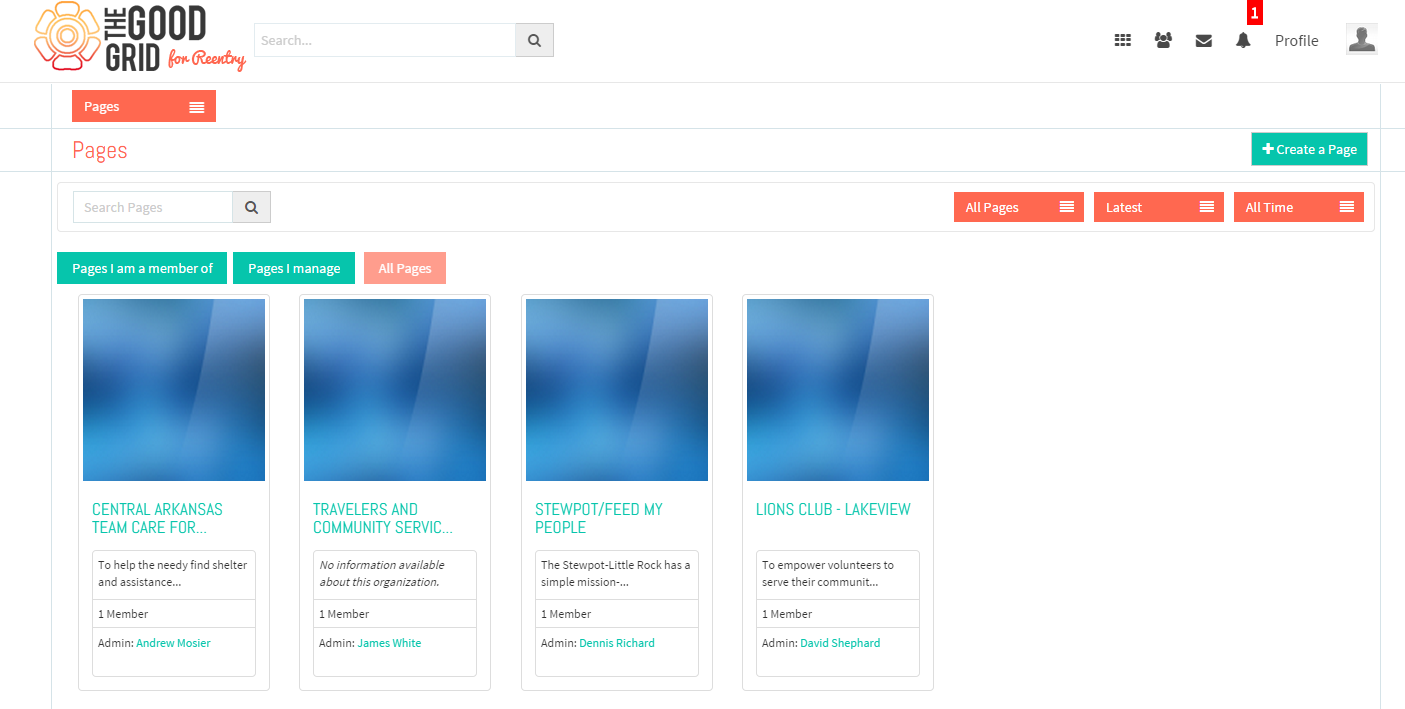
Task: Click the top search magnifier button
Action: [534, 40]
